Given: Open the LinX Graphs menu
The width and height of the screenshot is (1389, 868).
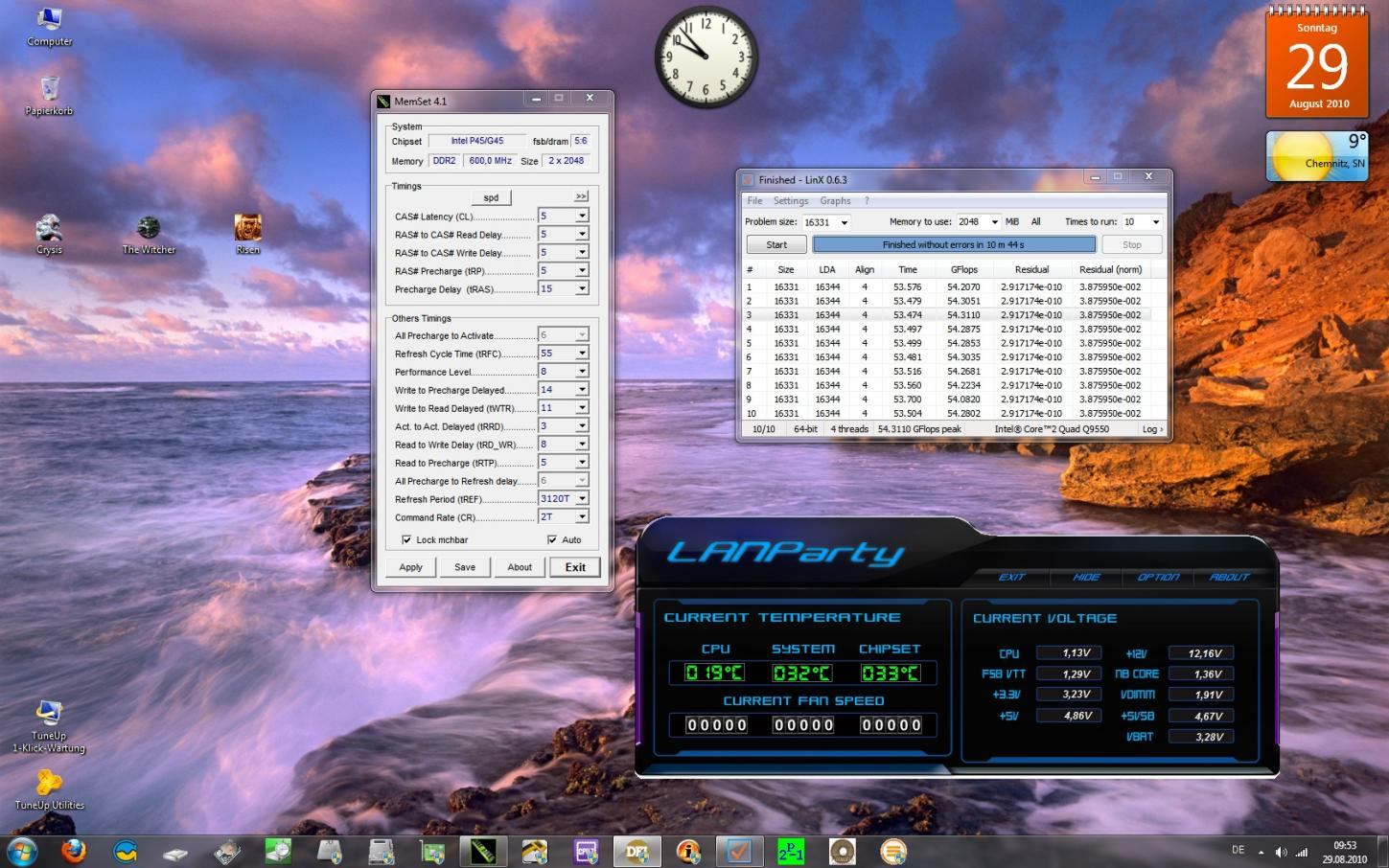Looking at the screenshot, I should tap(835, 201).
